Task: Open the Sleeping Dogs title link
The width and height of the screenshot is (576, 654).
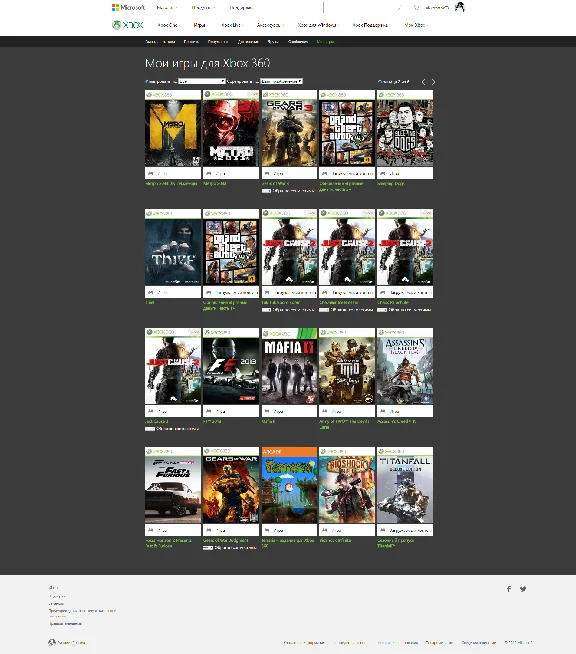Action: pos(391,184)
